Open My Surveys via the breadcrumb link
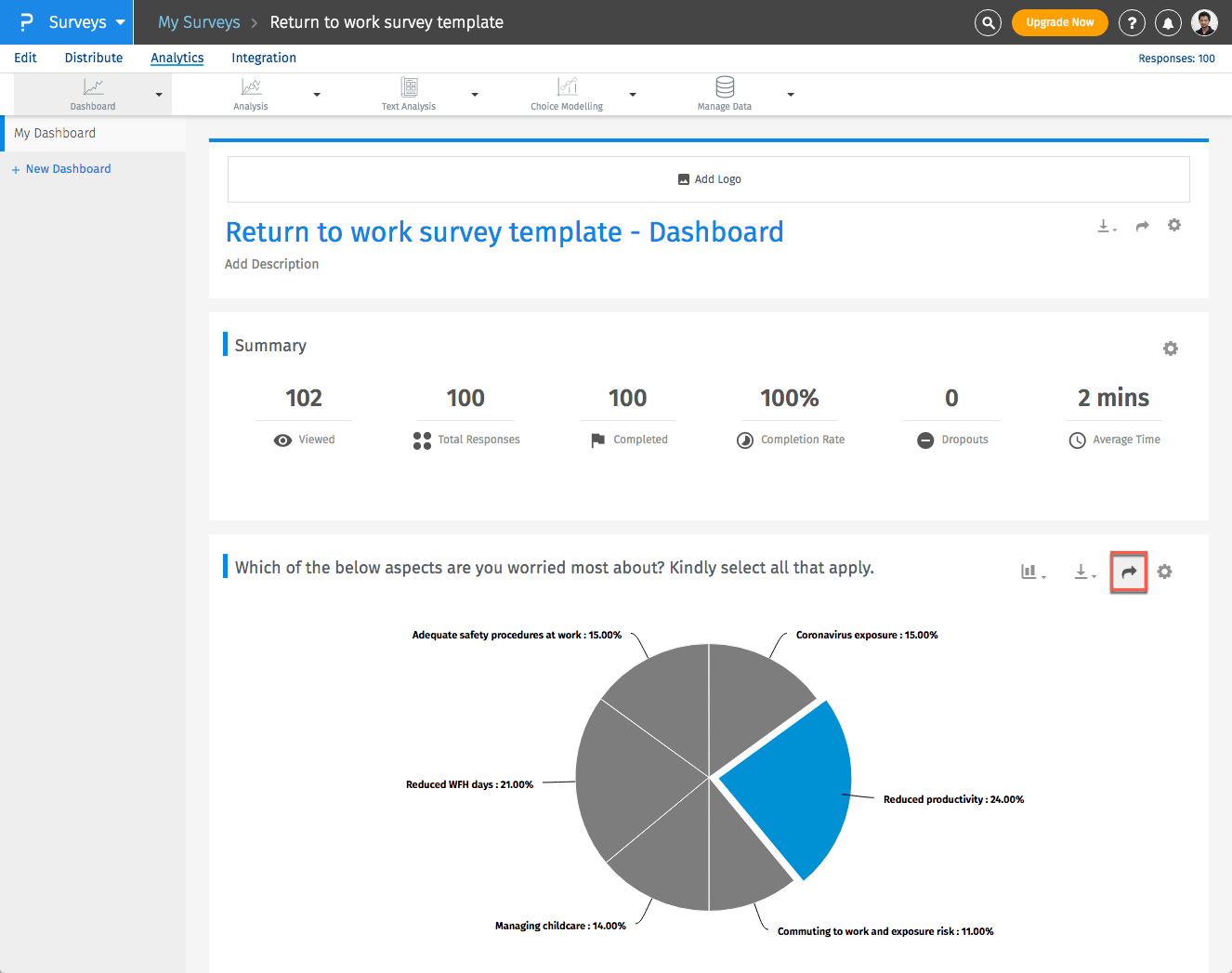This screenshot has width=1232, height=973. pyautogui.click(x=198, y=22)
